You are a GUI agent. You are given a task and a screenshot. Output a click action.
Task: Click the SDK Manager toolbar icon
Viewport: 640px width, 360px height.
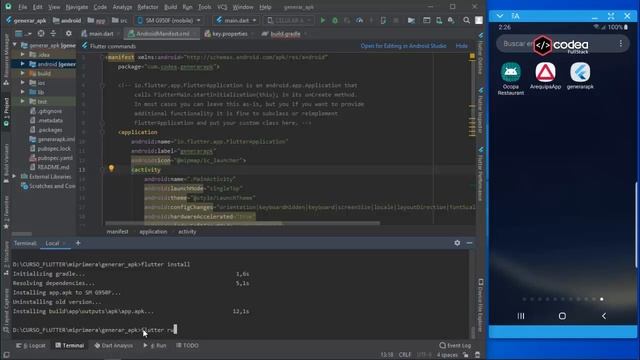[x=451, y=20]
